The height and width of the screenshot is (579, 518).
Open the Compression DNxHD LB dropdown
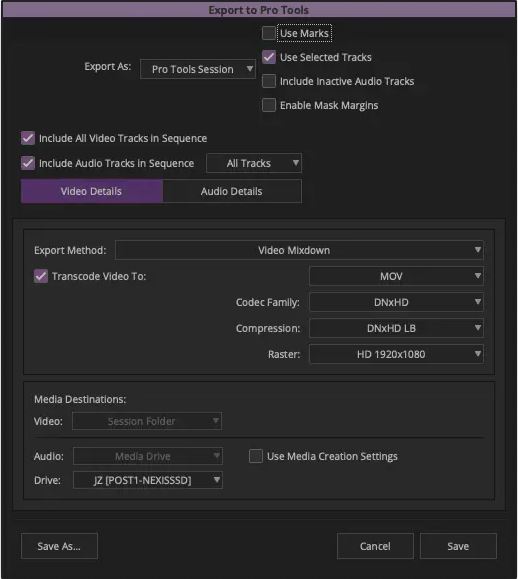396,328
